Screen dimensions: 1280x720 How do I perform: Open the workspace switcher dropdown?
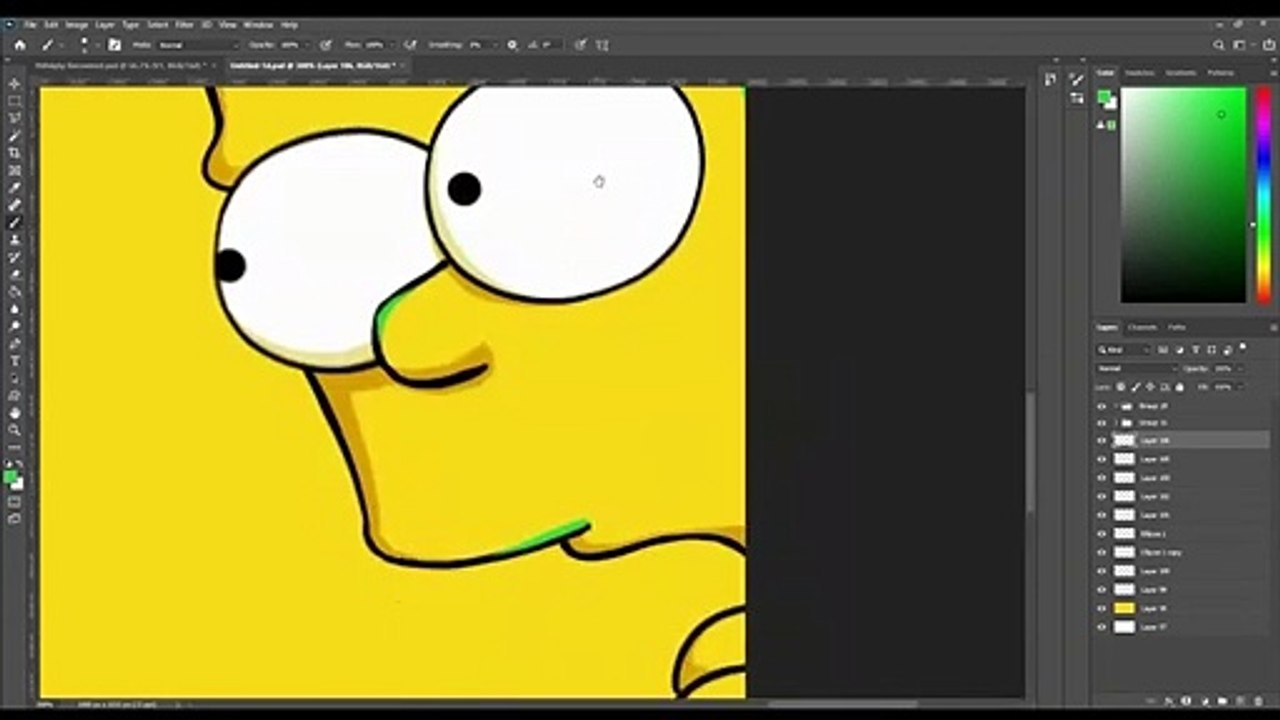[x=1241, y=45]
